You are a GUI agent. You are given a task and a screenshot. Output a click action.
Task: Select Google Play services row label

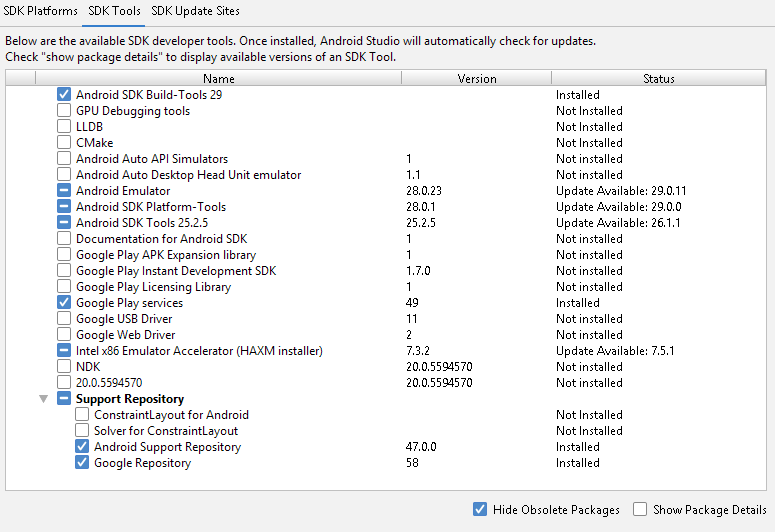tap(129, 303)
